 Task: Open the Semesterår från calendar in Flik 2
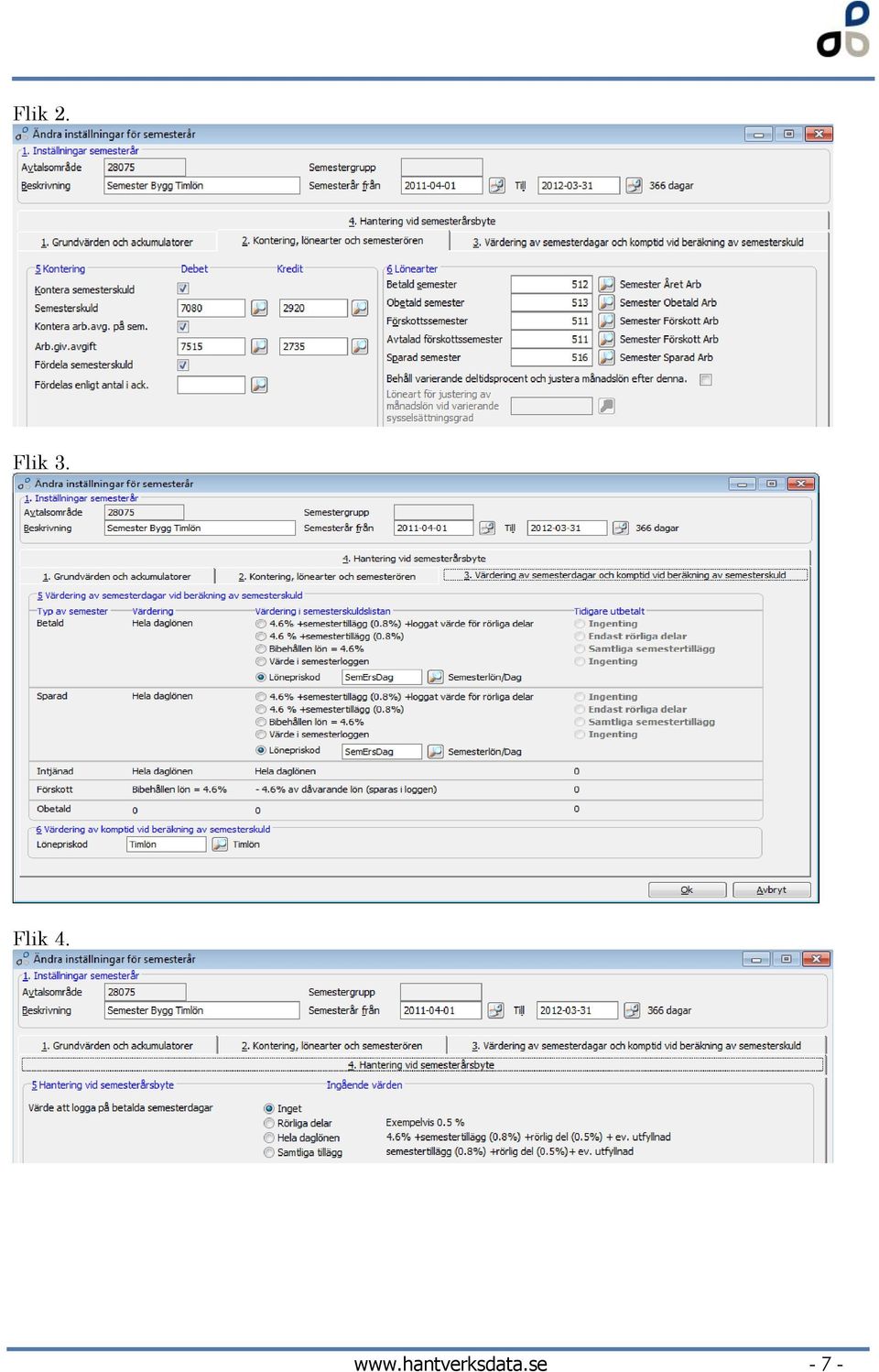coord(496,186)
